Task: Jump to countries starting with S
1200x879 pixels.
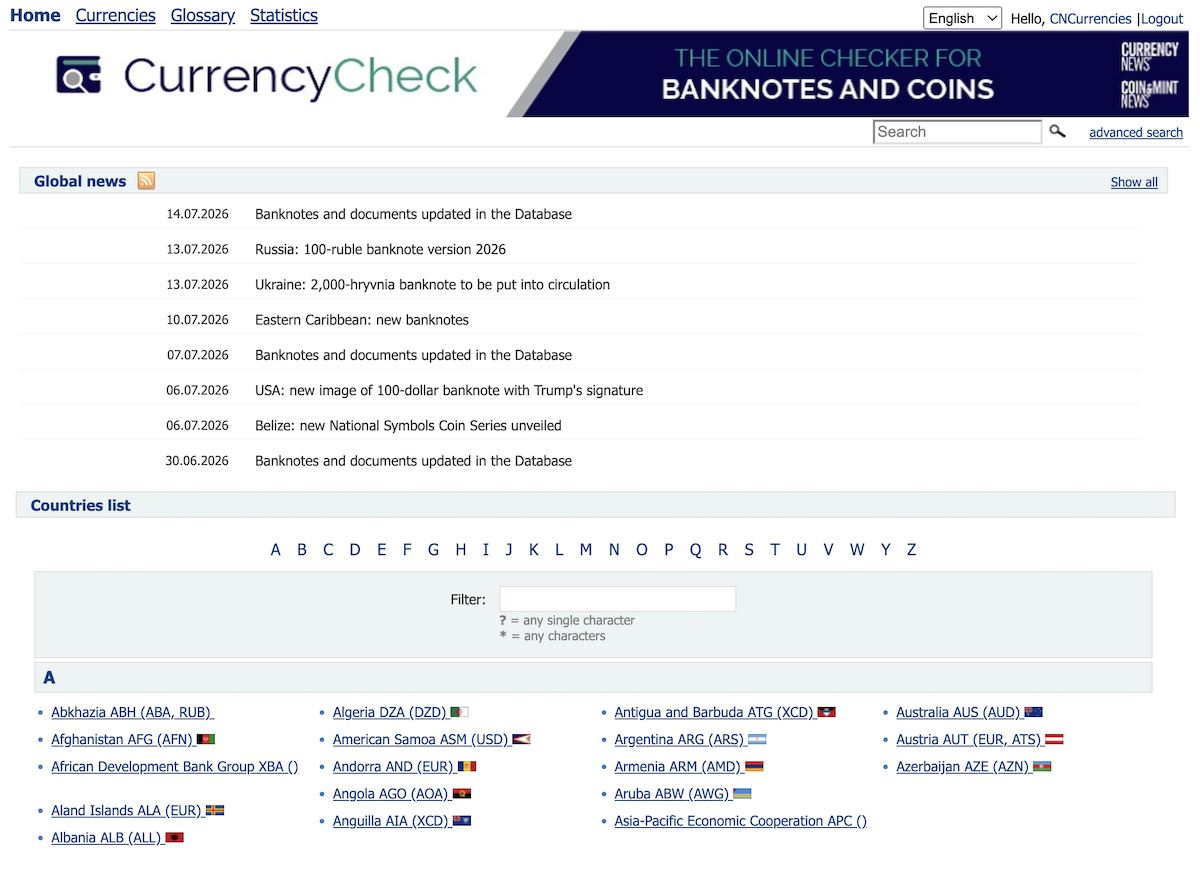Action: coord(749,550)
